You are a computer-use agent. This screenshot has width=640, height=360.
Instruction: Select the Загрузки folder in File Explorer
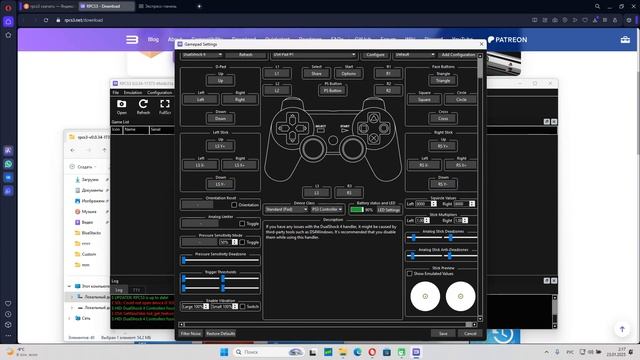coord(90,180)
